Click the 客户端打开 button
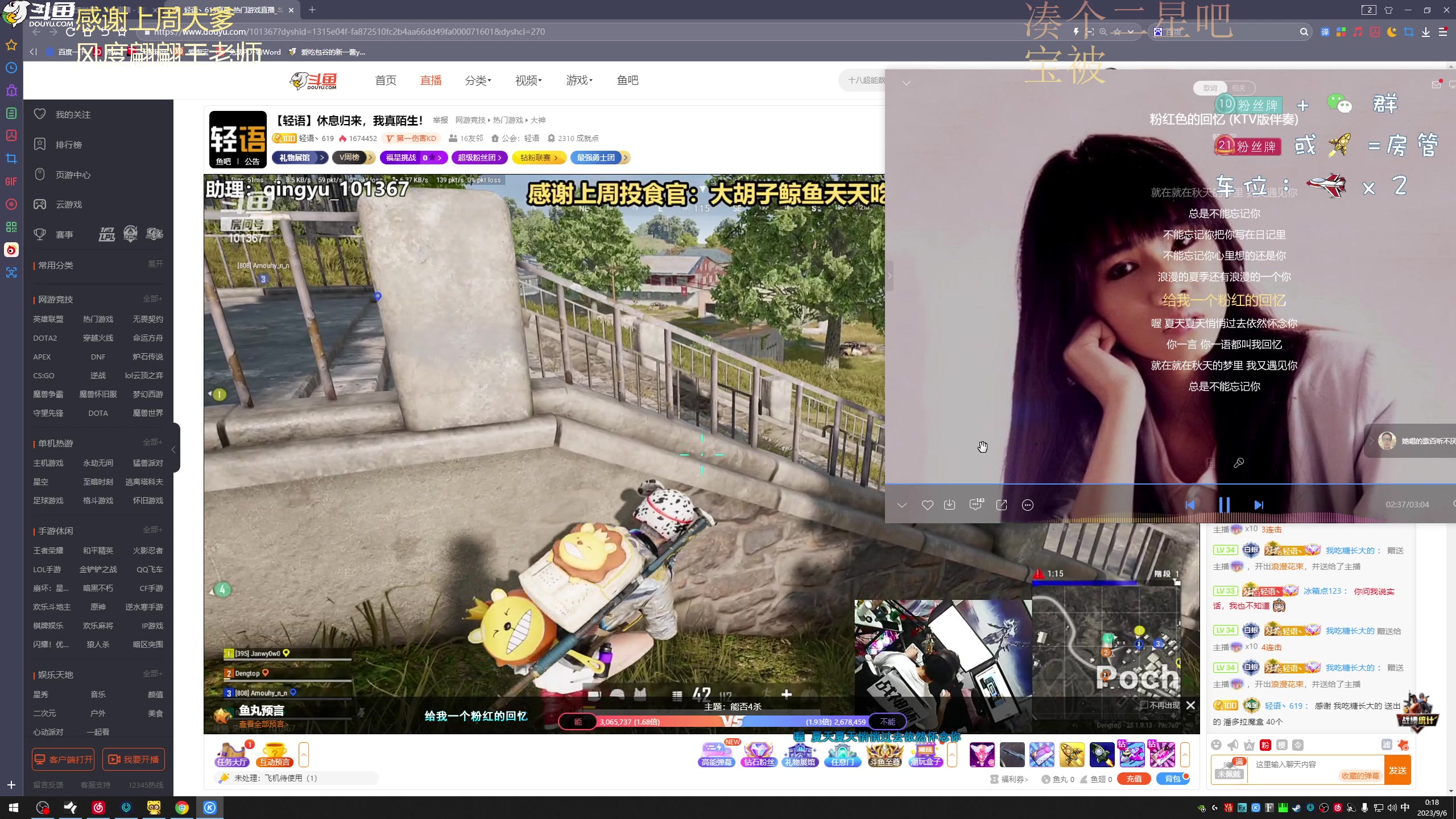This screenshot has width=1456, height=819. click(x=63, y=759)
